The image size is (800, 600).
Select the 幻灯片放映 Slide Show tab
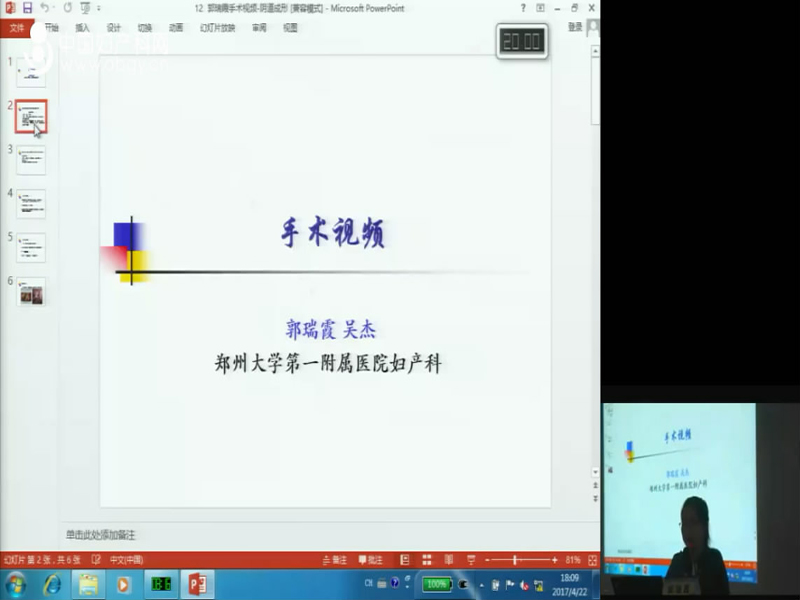tap(217, 28)
